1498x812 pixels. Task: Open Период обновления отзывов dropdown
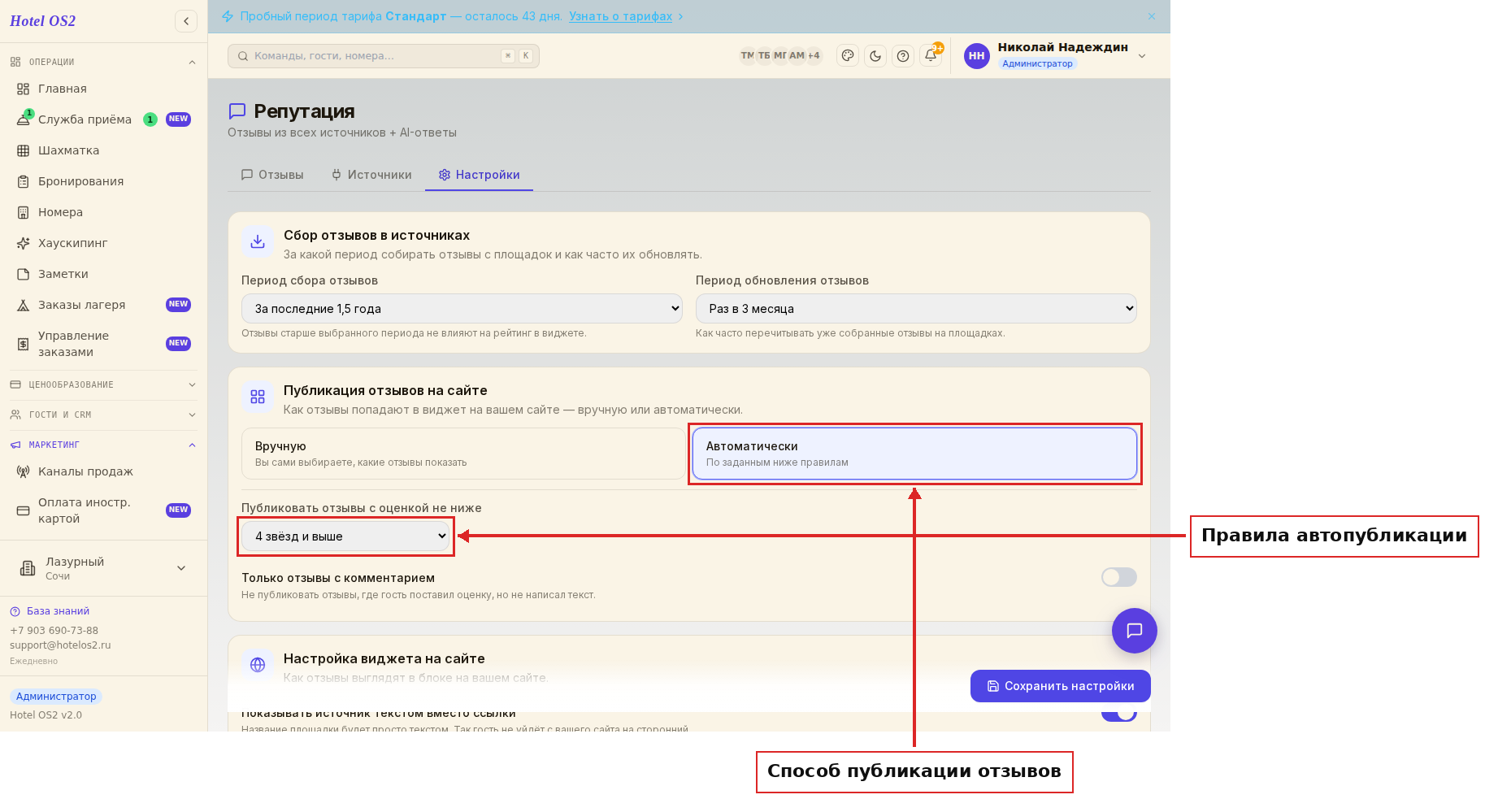click(916, 309)
